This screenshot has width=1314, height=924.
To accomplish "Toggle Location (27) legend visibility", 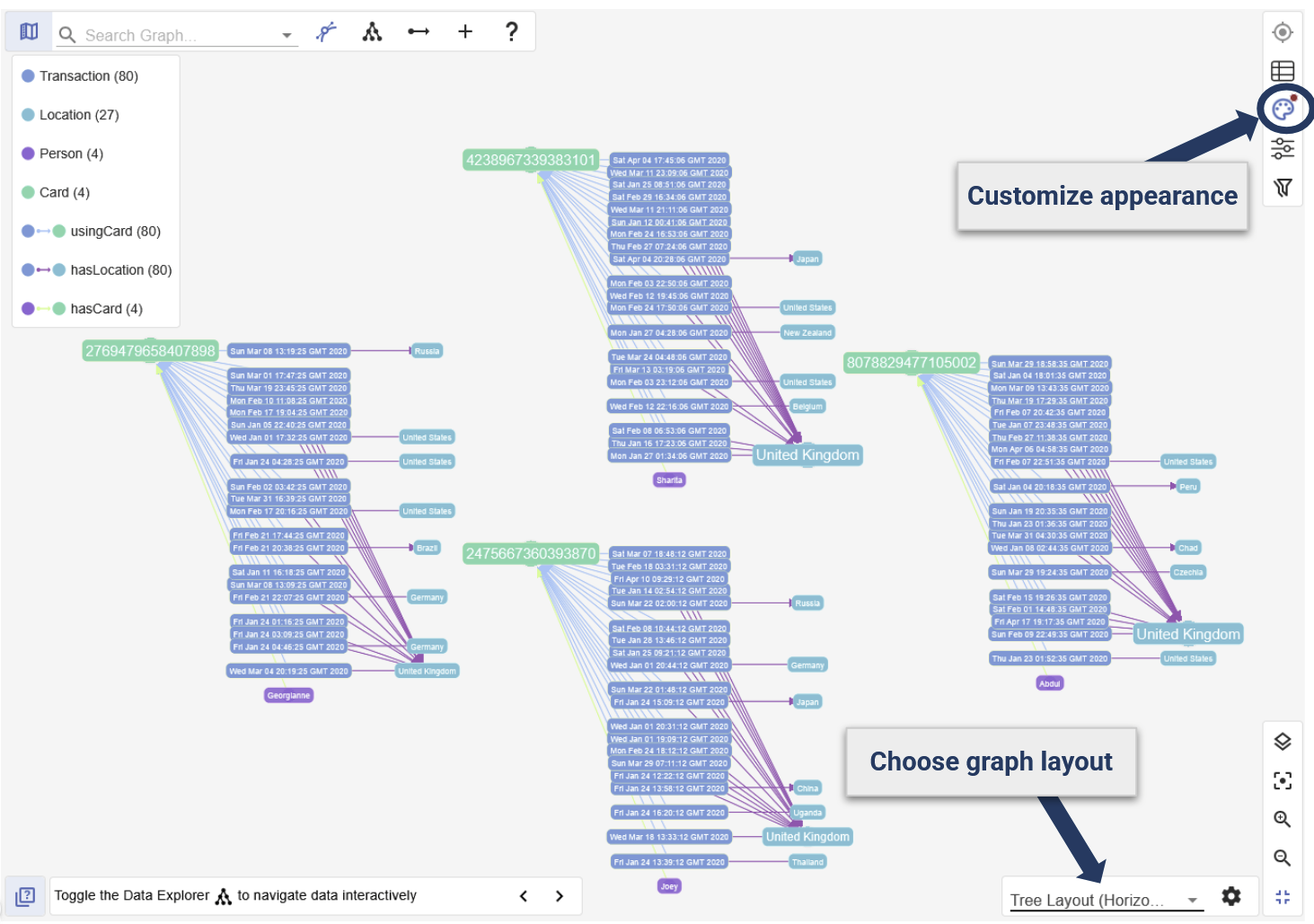I will 78,115.
